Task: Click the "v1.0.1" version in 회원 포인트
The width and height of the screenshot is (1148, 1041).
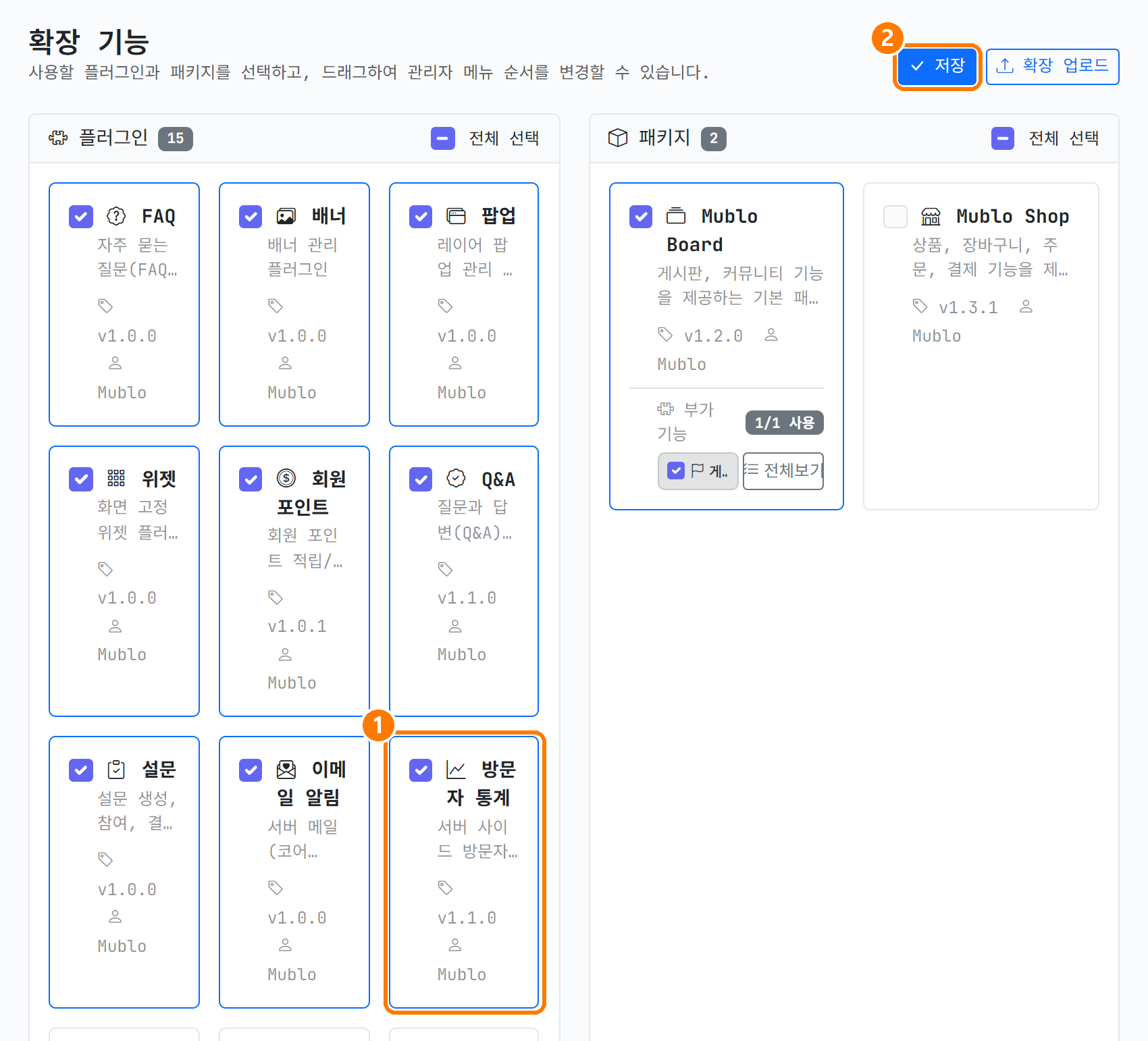Action: coord(297,626)
